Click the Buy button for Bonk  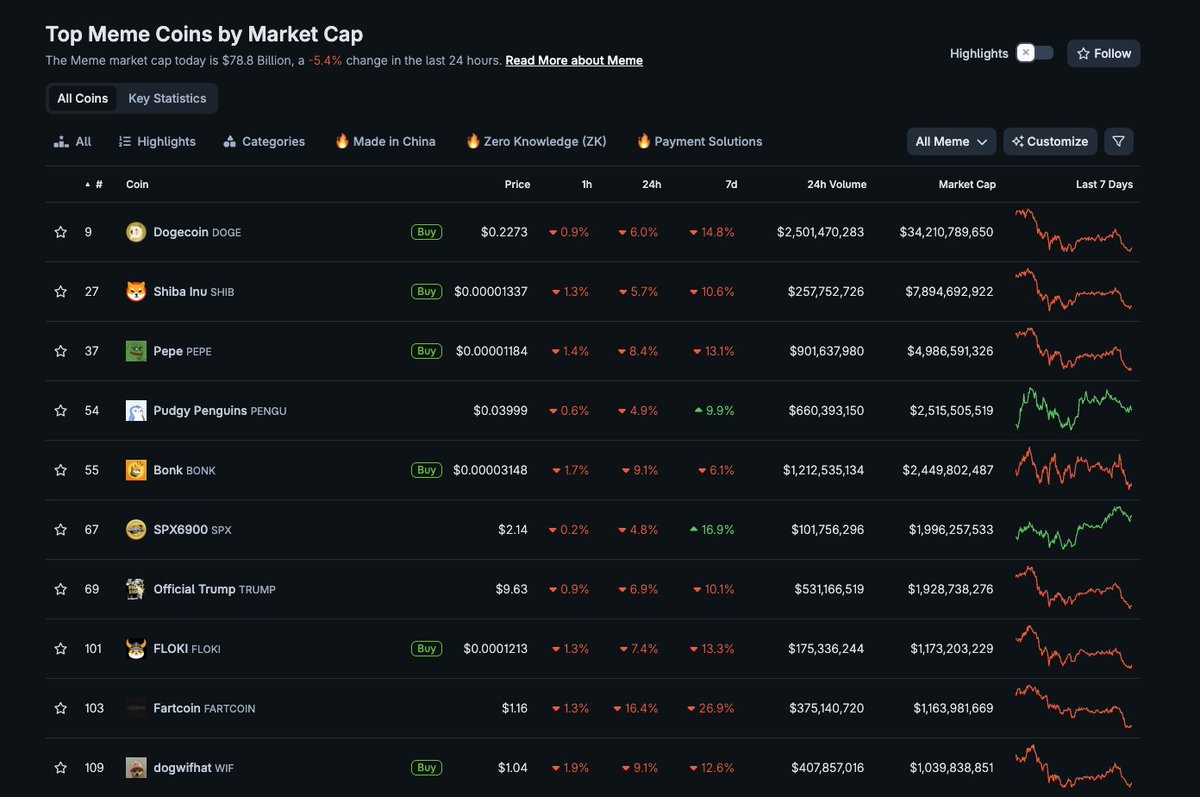(427, 470)
